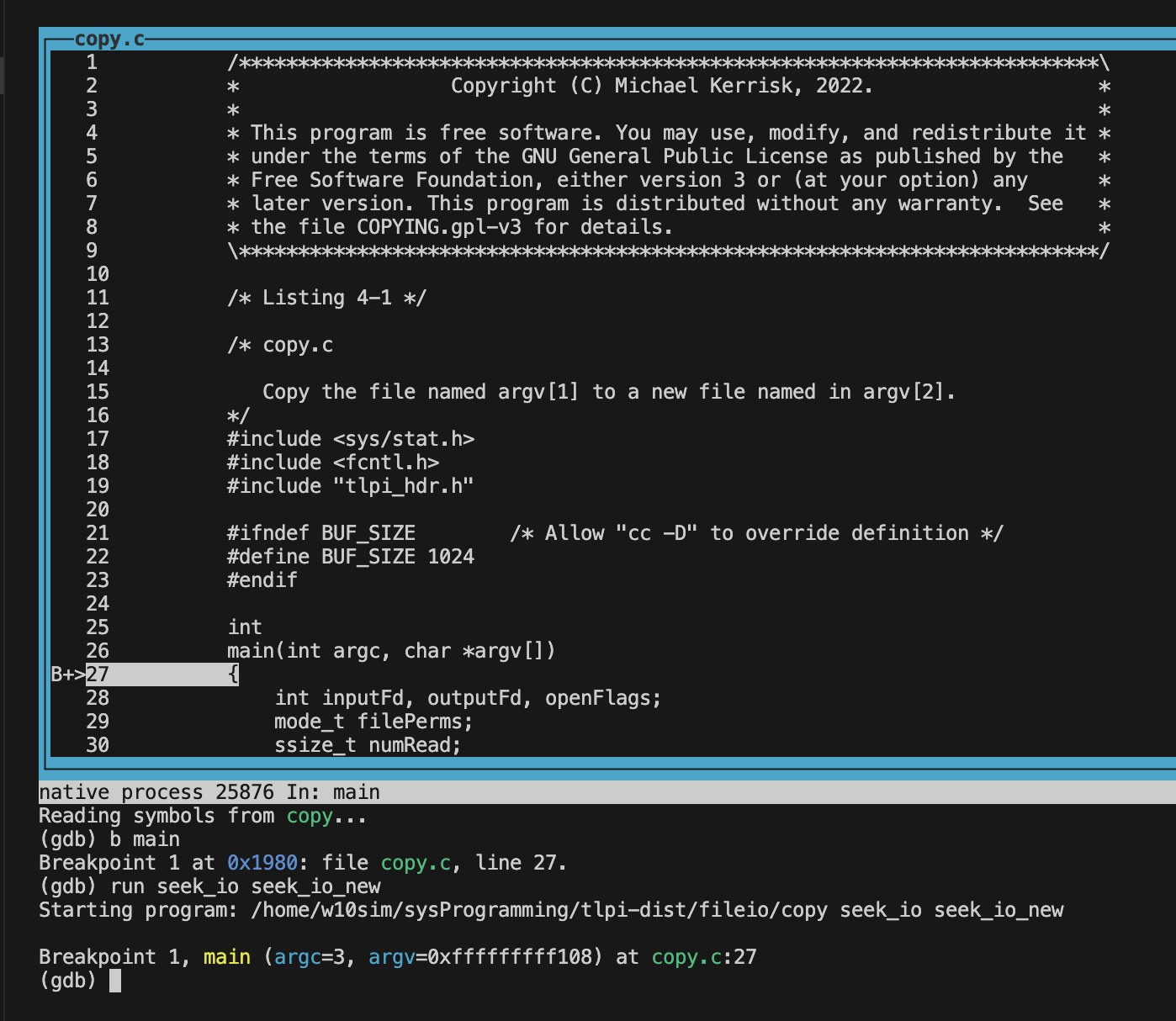Click the #define BUF_SIZE 1024 line

click(x=351, y=557)
